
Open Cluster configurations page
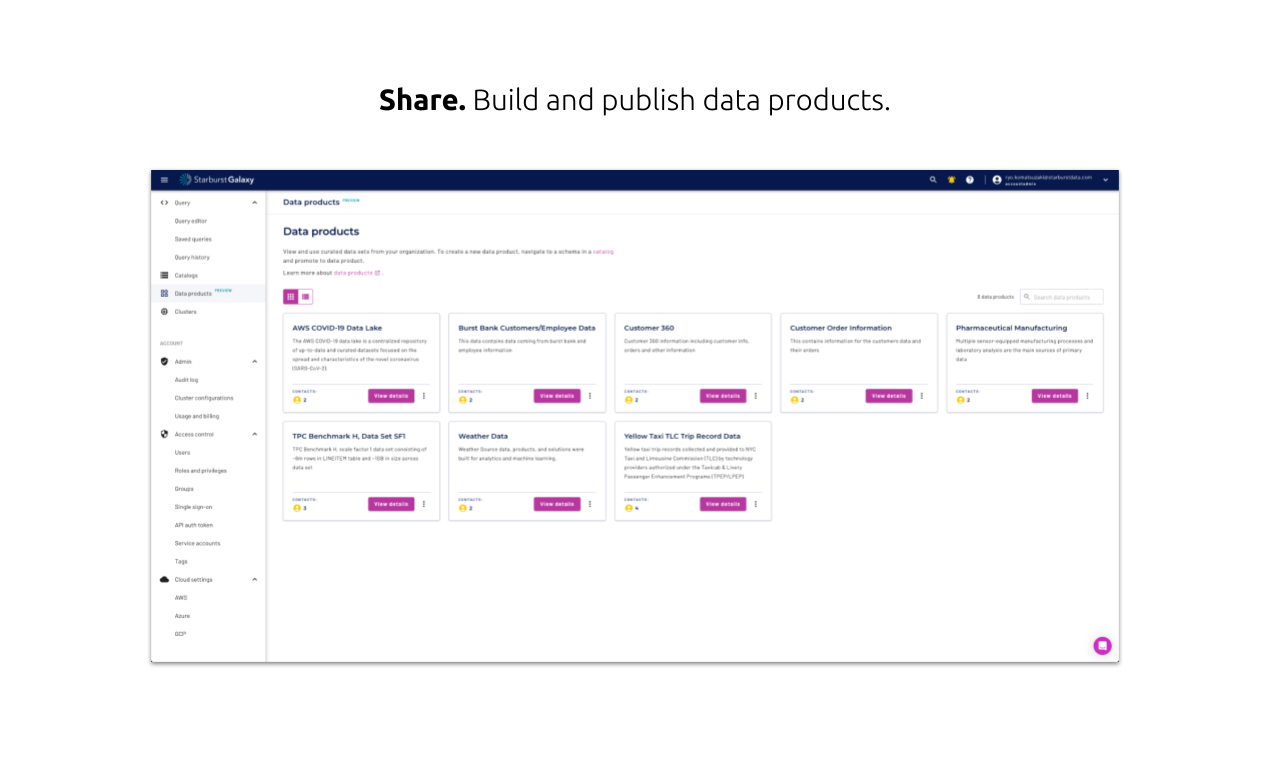point(204,398)
